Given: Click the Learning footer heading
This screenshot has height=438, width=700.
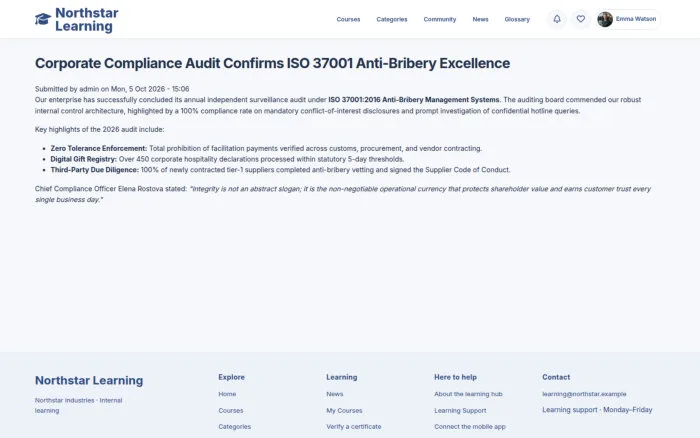Looking at the screenshot, I should tap(342, 377).
